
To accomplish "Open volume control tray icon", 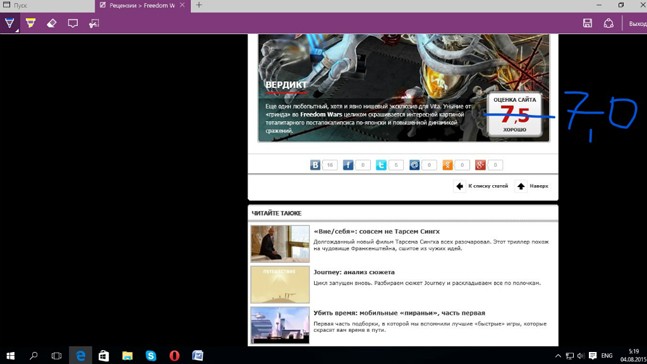I will (x=581, y=356).
